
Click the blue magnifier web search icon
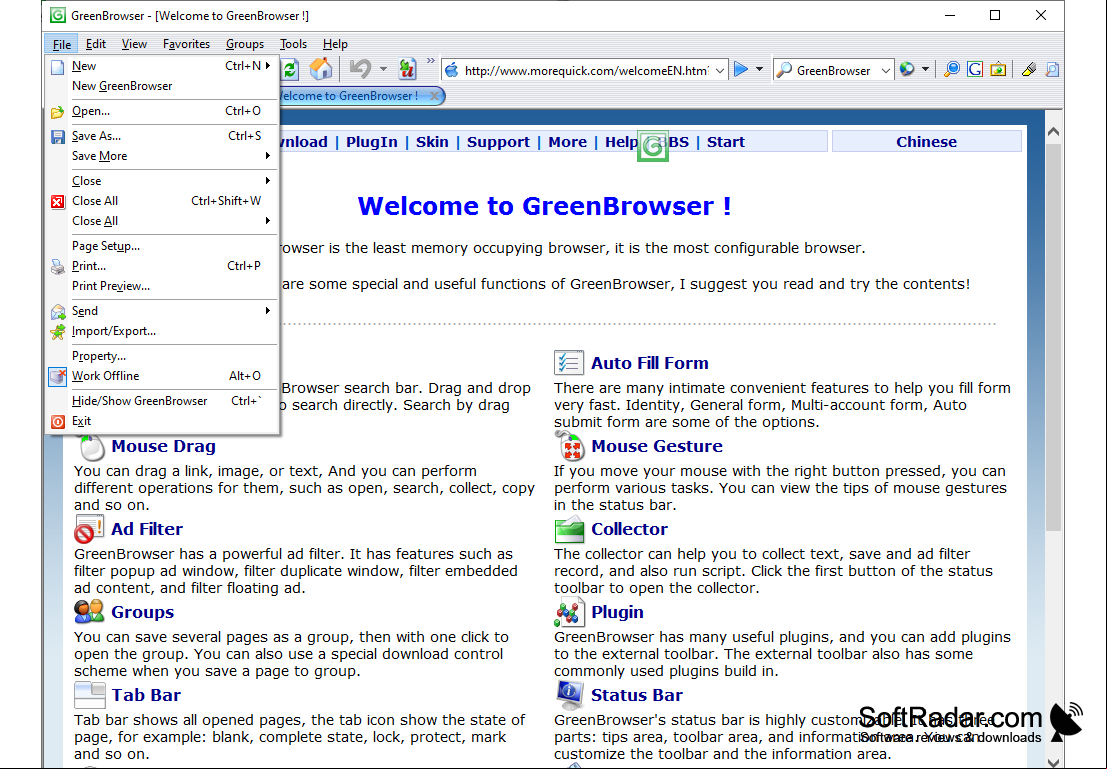[952, 69]
